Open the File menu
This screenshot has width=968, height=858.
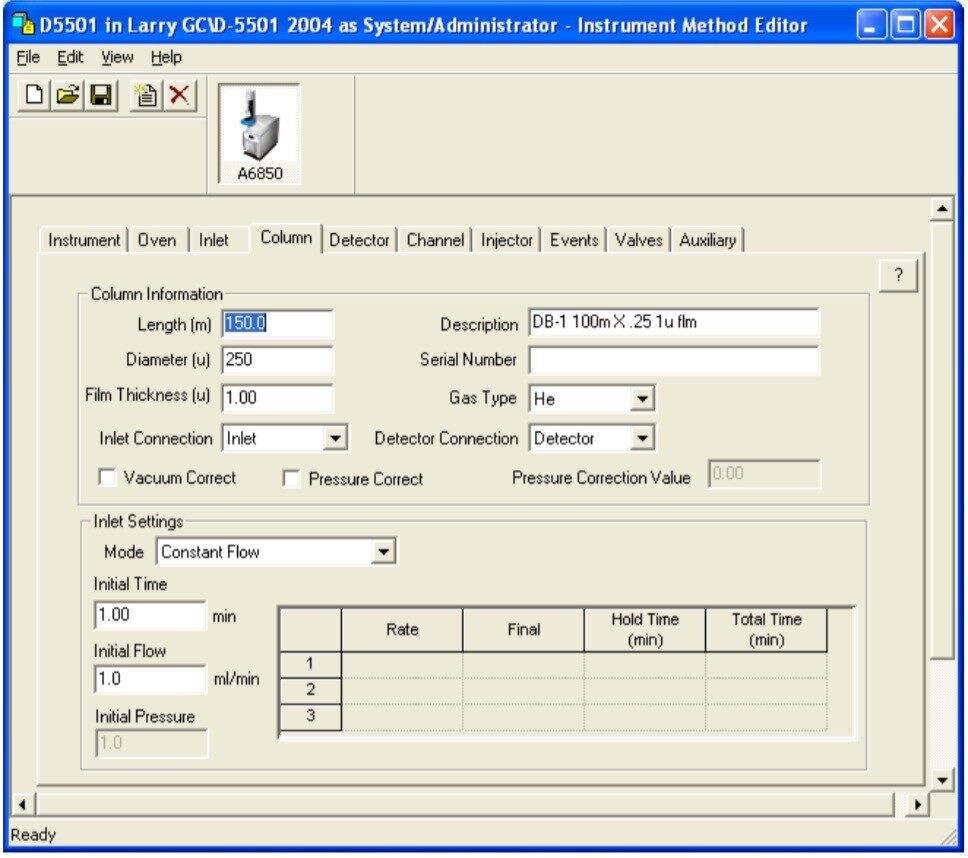tap(28, 57)
